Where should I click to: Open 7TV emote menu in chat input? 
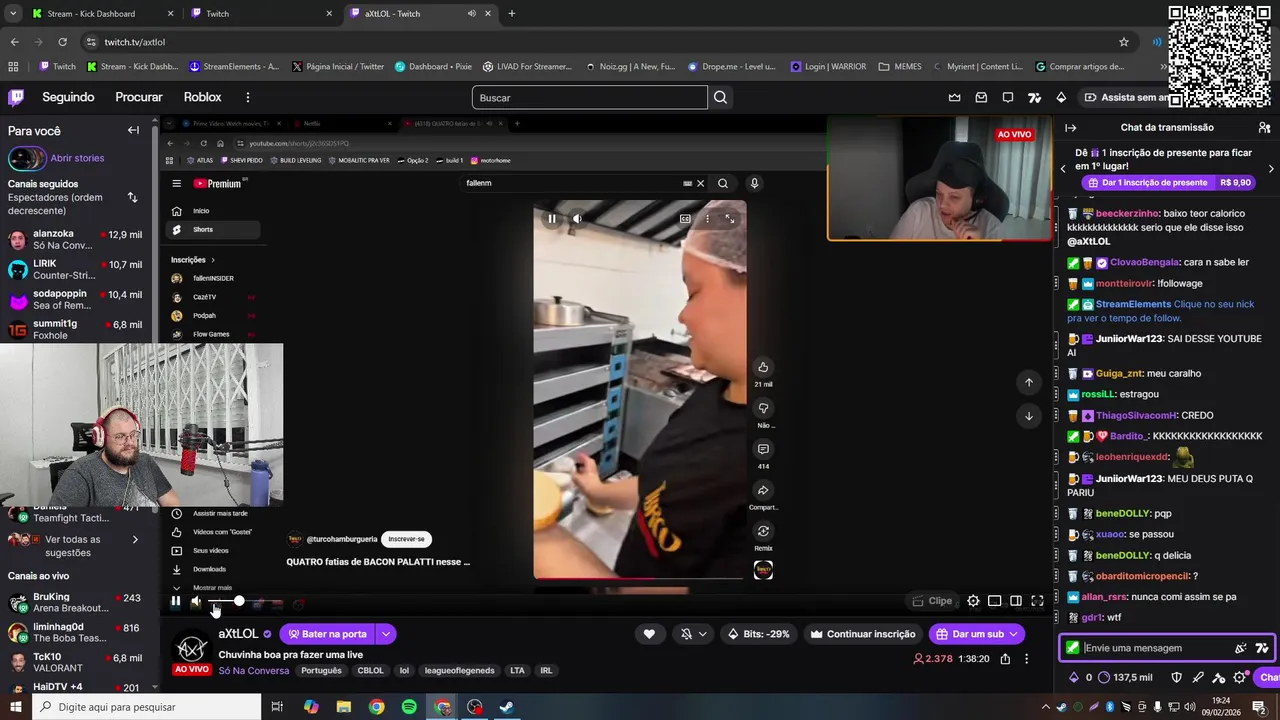click(x=1262, y=648)
